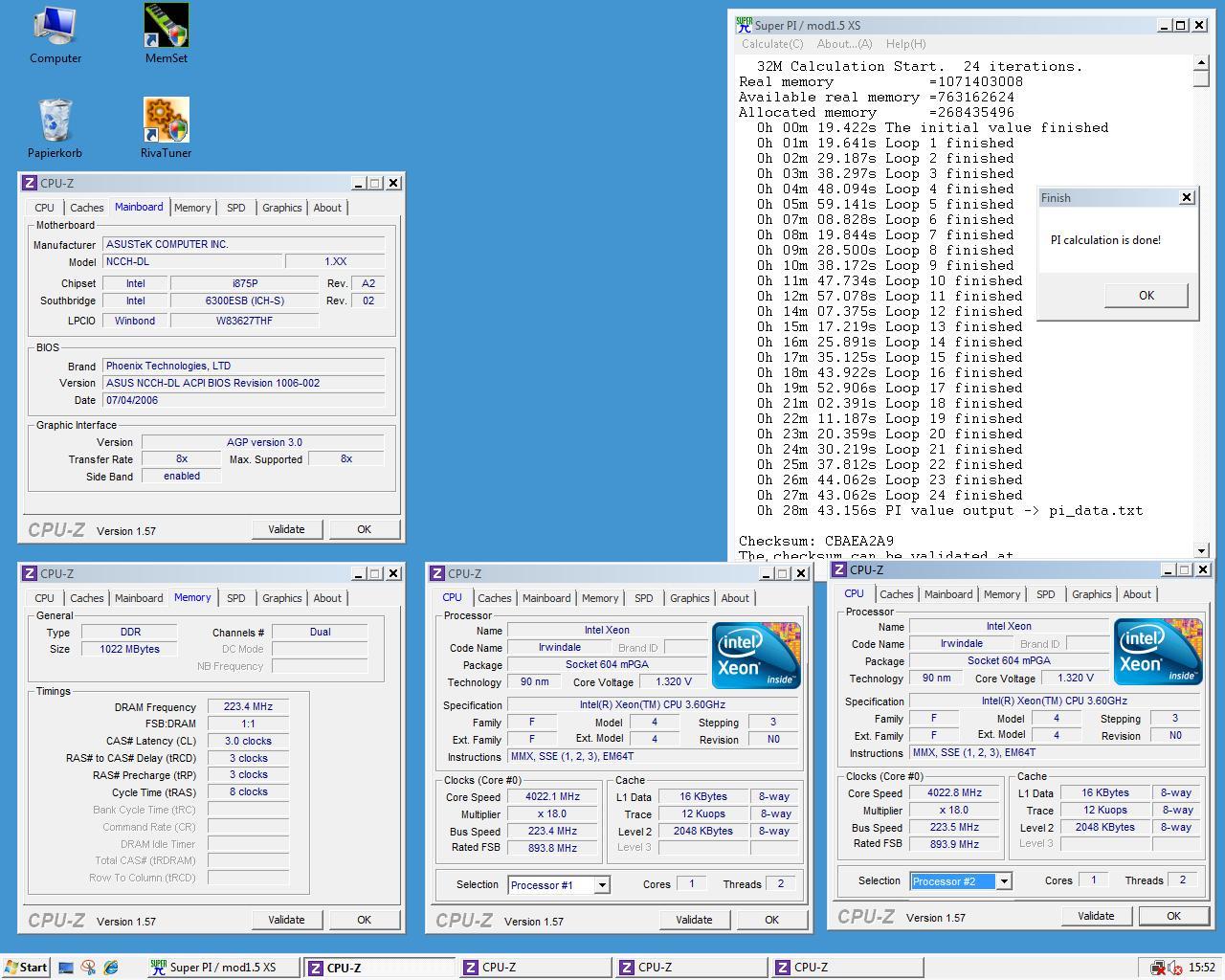Click the Intel Xeon logo in Processor #1 window

coord(756,656)
